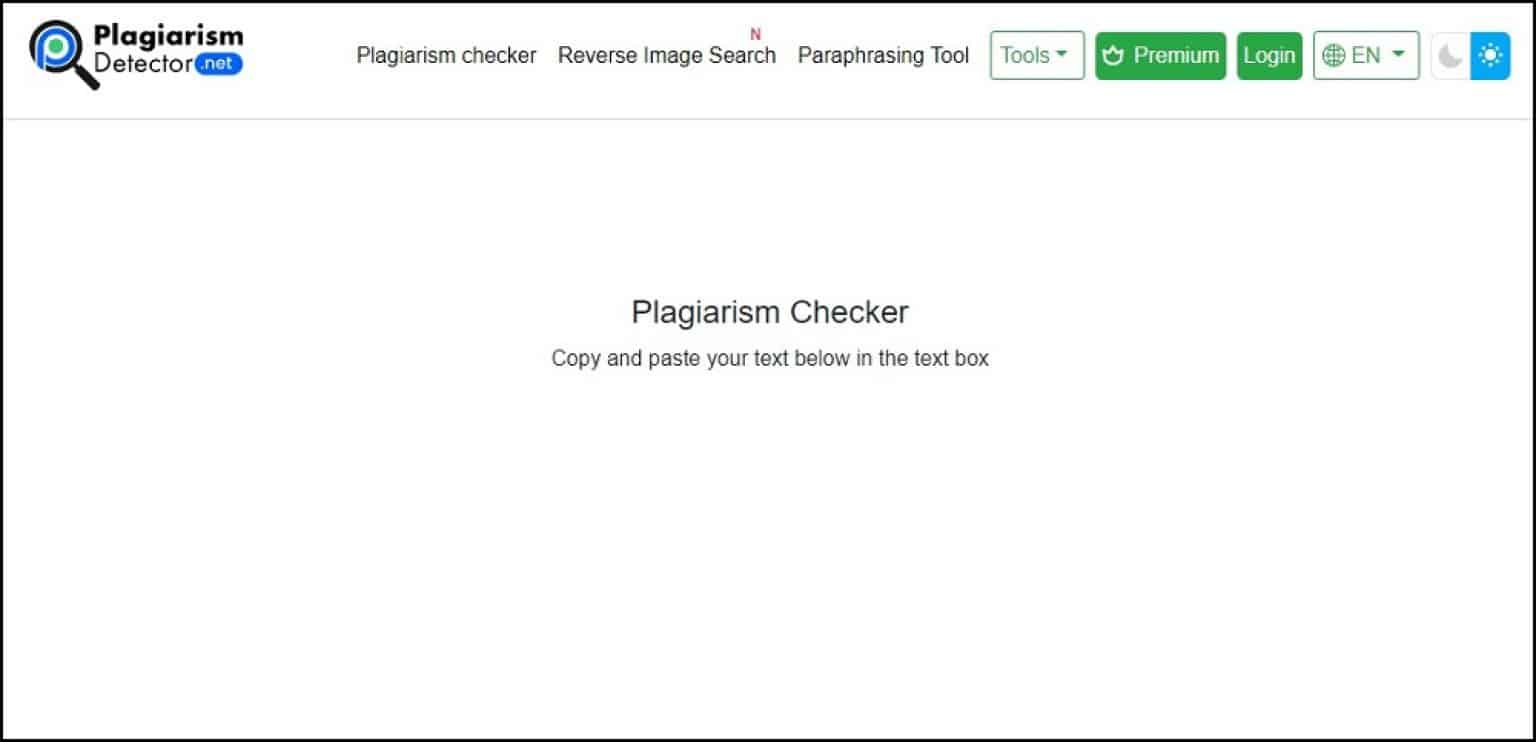Expand the EN language selector
Image resolution: width=1536 pixels, height=742 pixels.
pos(1365,56)
